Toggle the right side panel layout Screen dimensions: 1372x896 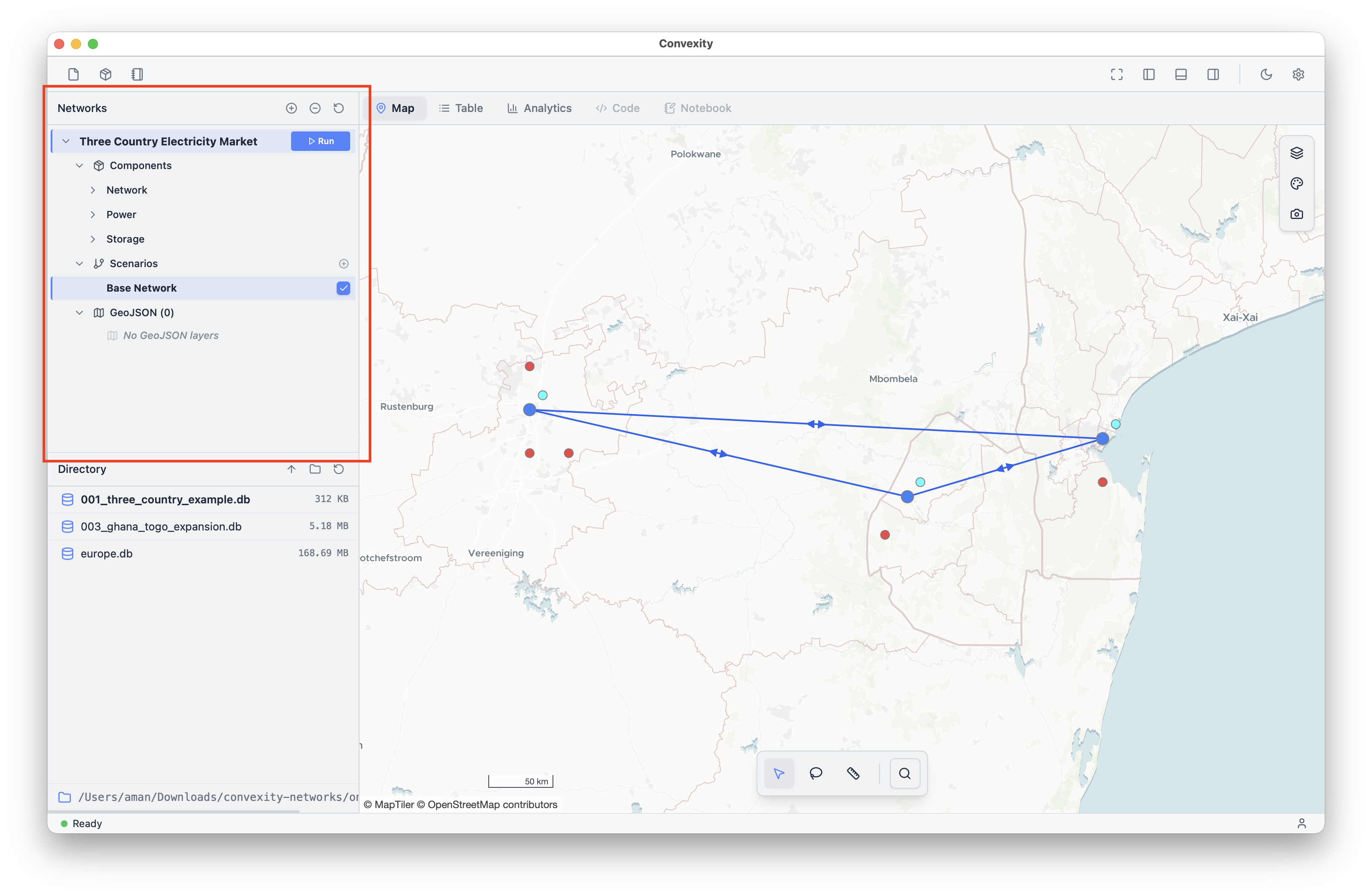point(1213,74)
